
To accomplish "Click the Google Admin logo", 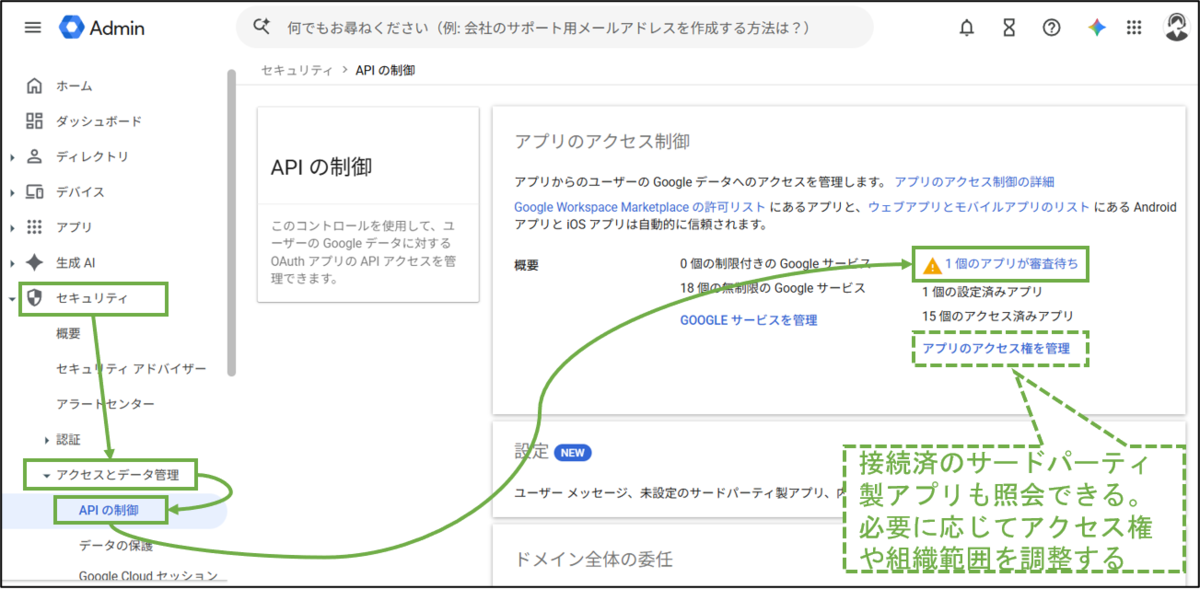I will coord(102,28).
